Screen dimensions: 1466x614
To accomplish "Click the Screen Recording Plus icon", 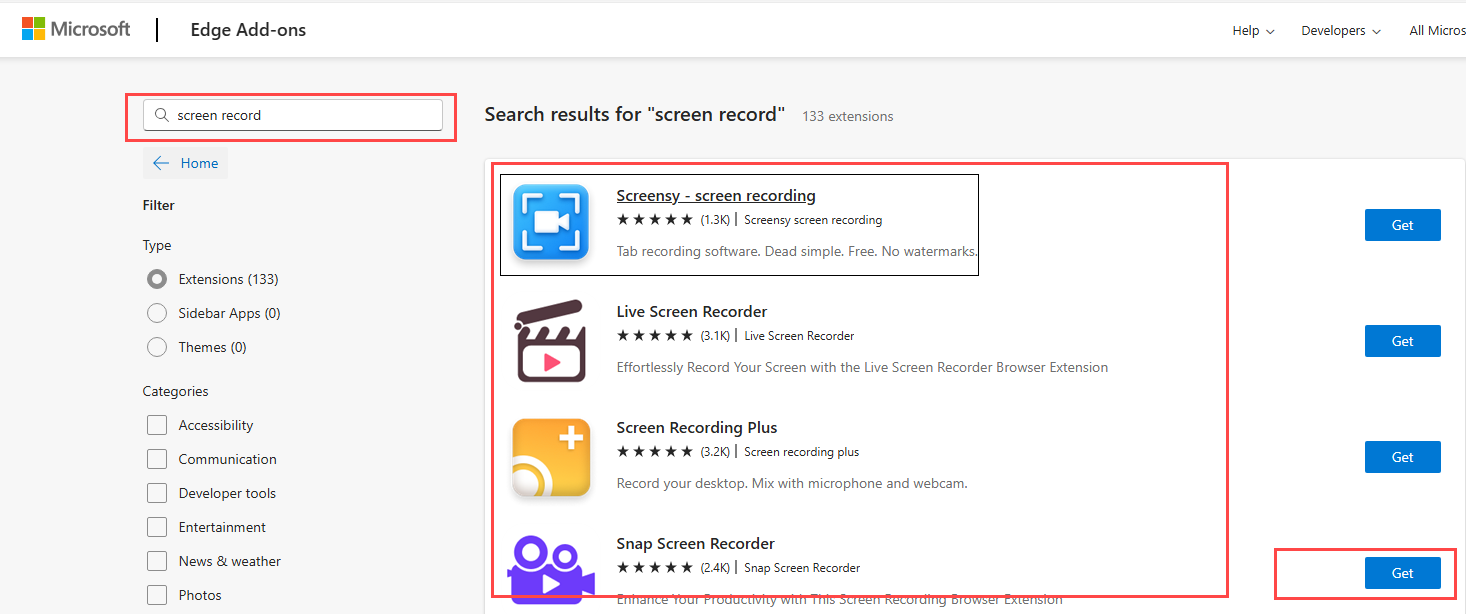I will click(551, 457).
